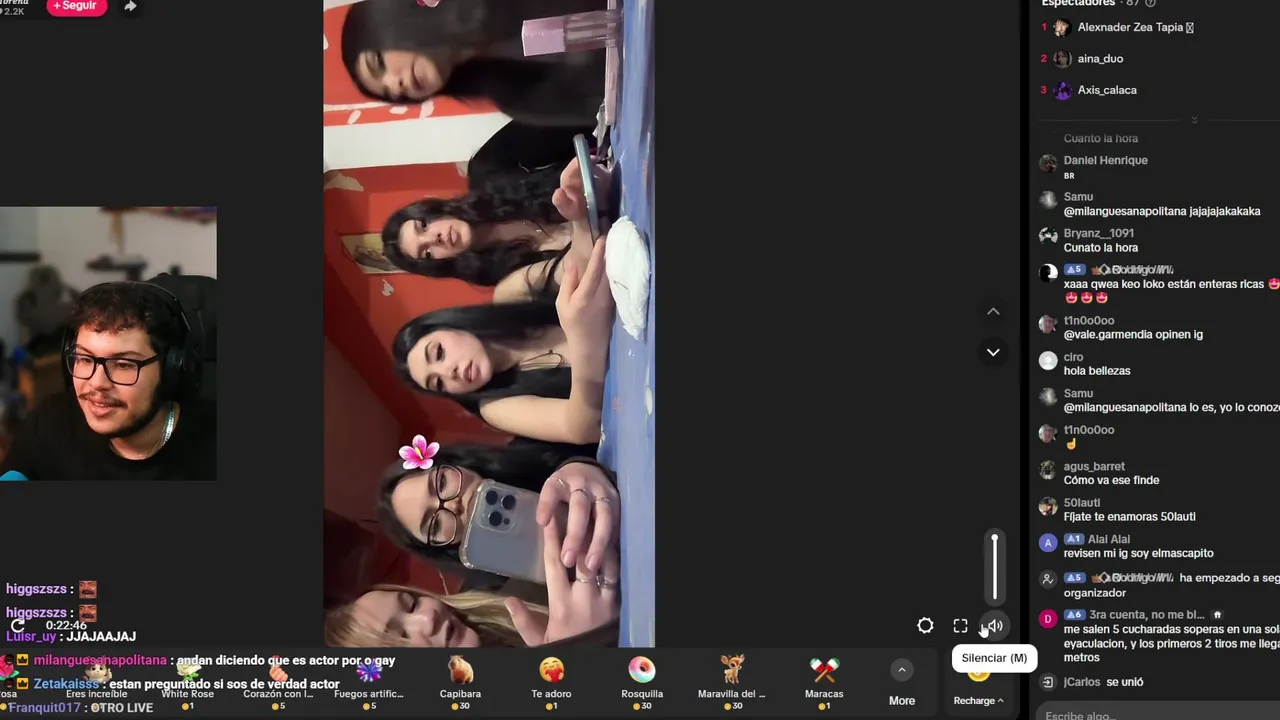Open Axis_calaca viewer profile

[x=1107, y=90]
